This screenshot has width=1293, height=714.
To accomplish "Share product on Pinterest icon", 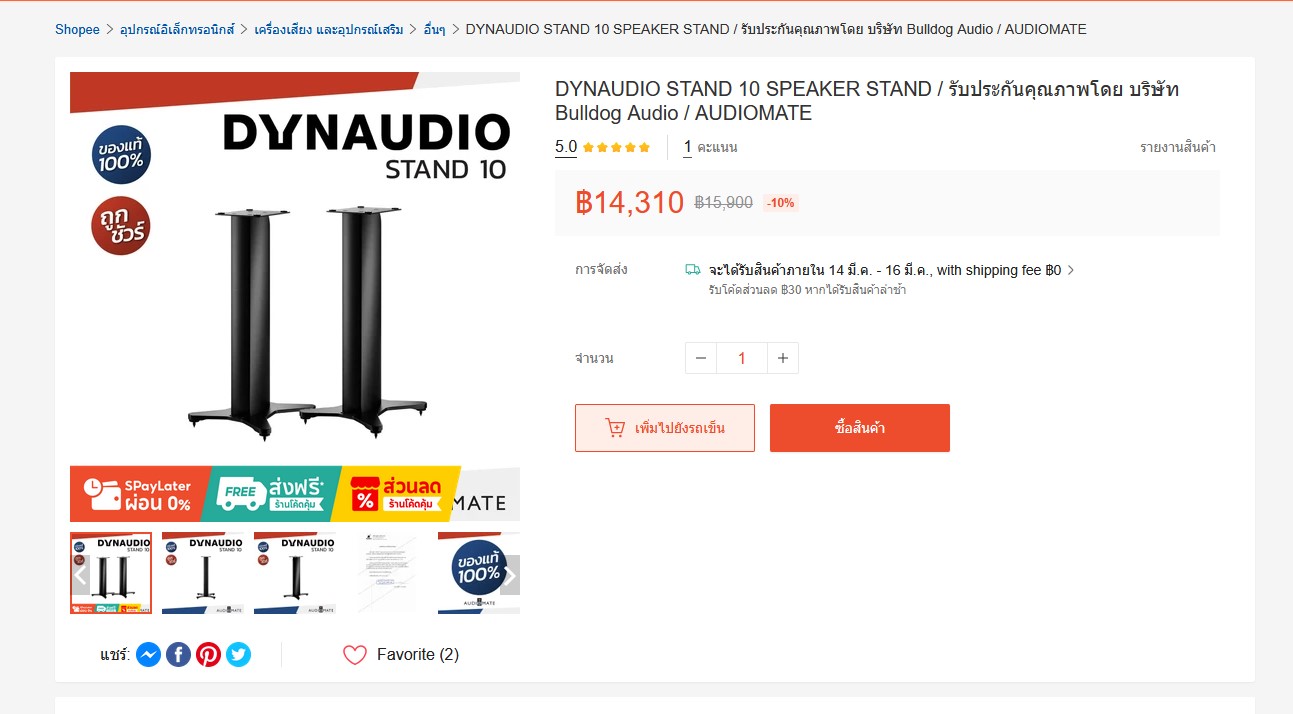I will tap(208, 655).
